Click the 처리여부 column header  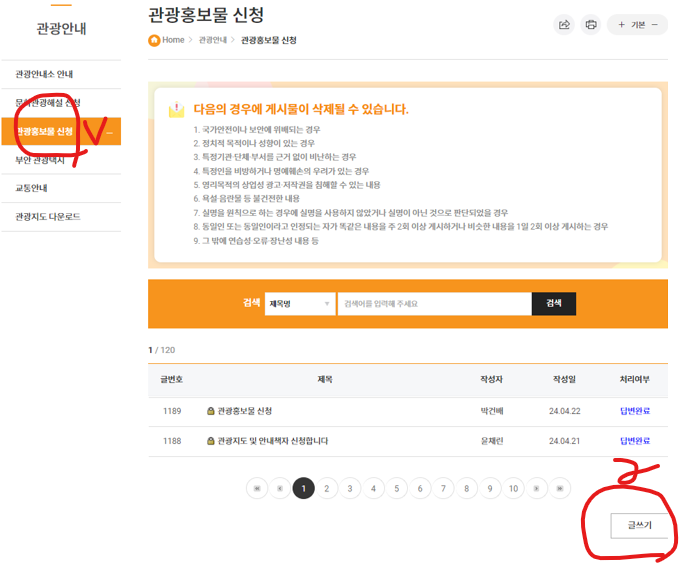coord(635,379)
